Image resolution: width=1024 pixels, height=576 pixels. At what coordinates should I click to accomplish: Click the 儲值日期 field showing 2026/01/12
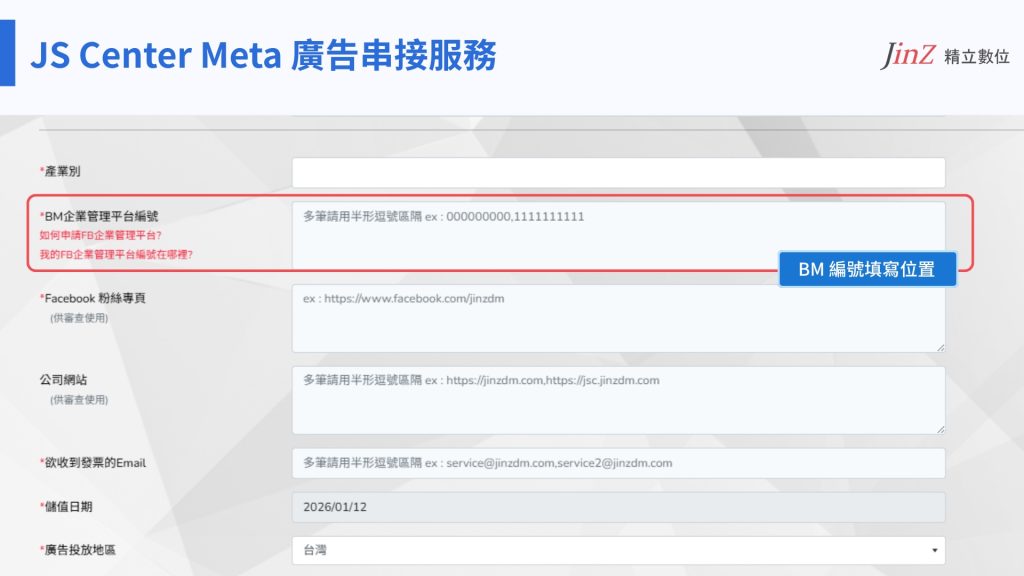[x=618, y=507]
